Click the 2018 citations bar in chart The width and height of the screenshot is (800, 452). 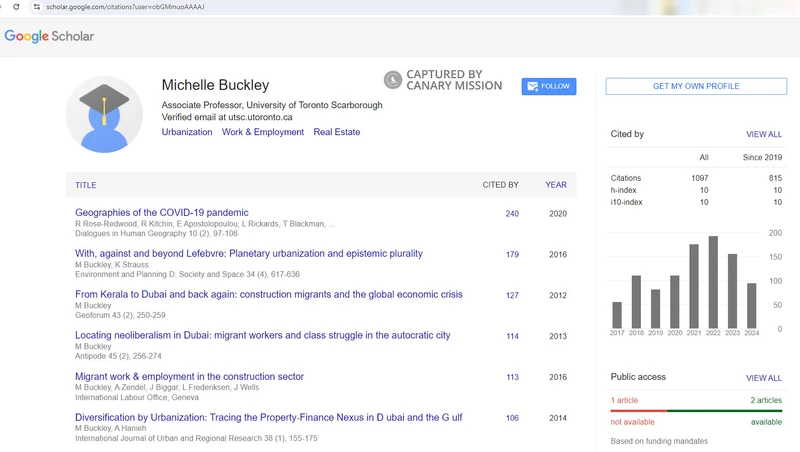(x=636, y=302)
